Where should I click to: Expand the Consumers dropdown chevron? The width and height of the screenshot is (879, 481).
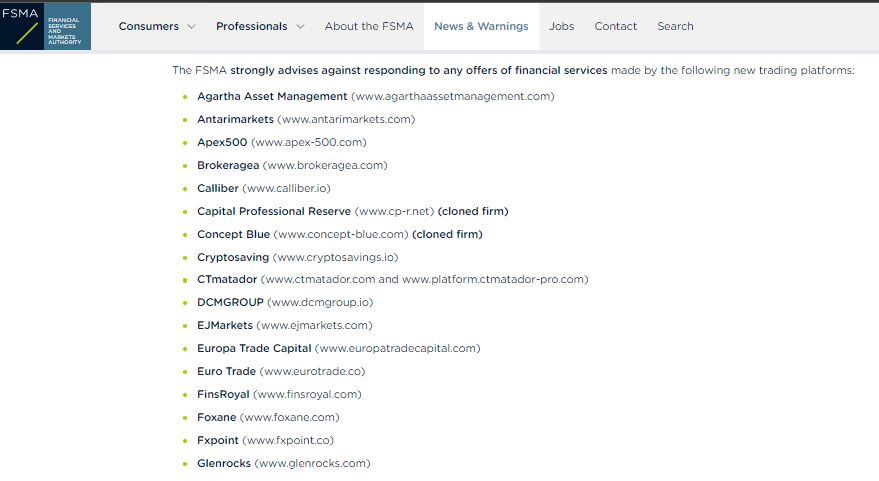[192, 26]
